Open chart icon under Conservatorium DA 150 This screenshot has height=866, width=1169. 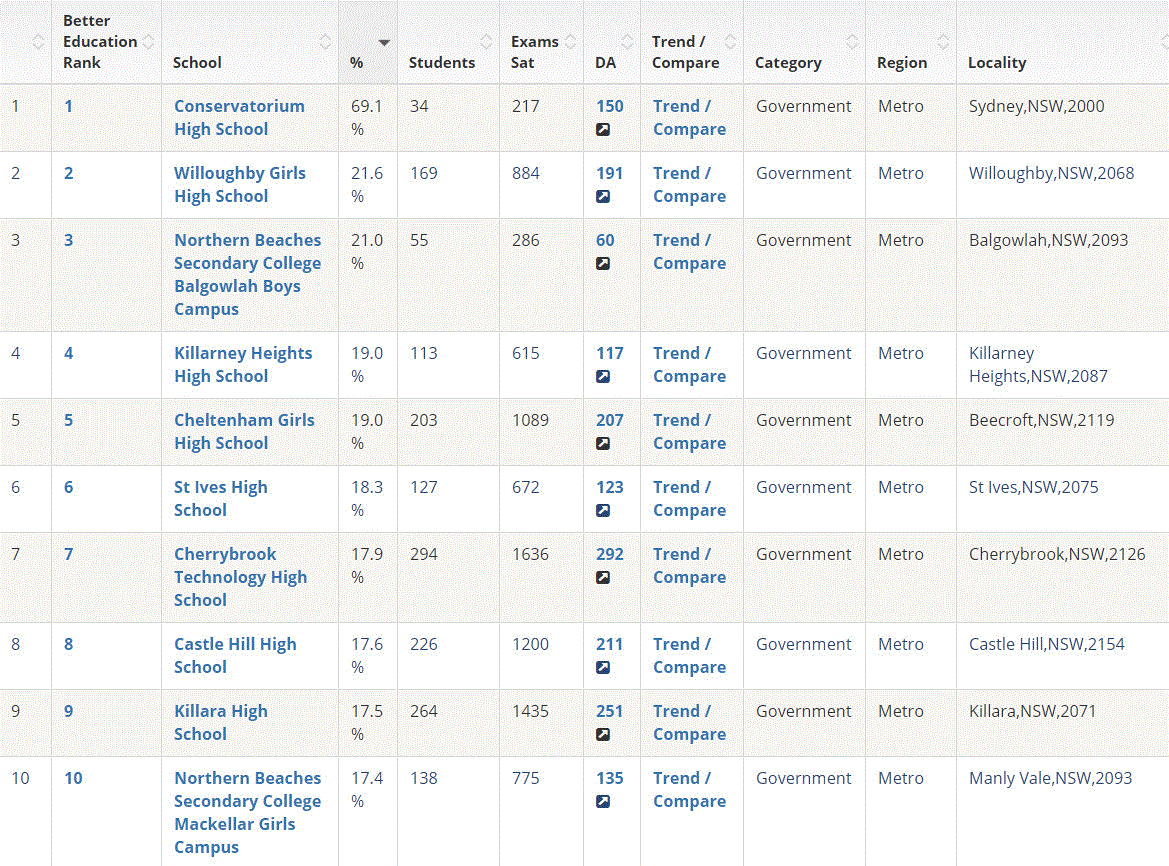click(603, 129)
